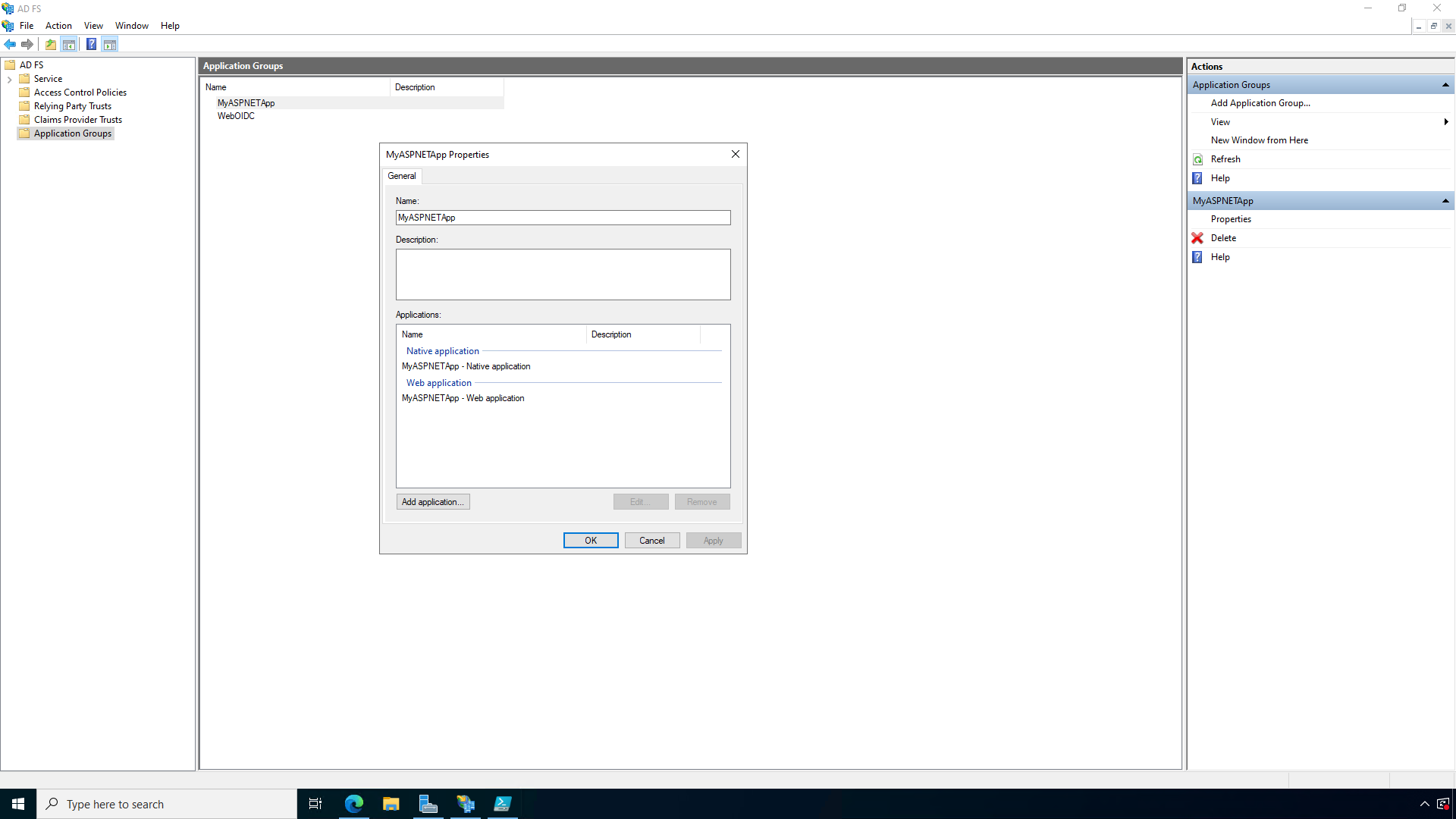Viewport: 1456px width, 819px height.
Task: Expand the Service tree node
Action: point(10,78)
